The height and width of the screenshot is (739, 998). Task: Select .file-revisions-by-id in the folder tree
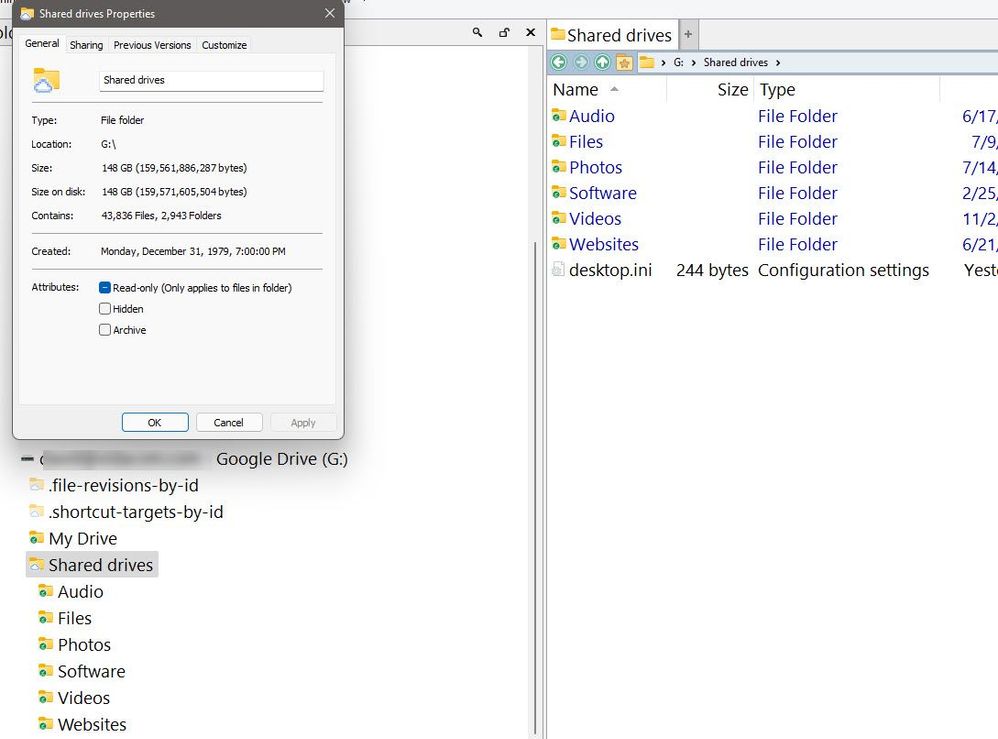click(123, 485)
